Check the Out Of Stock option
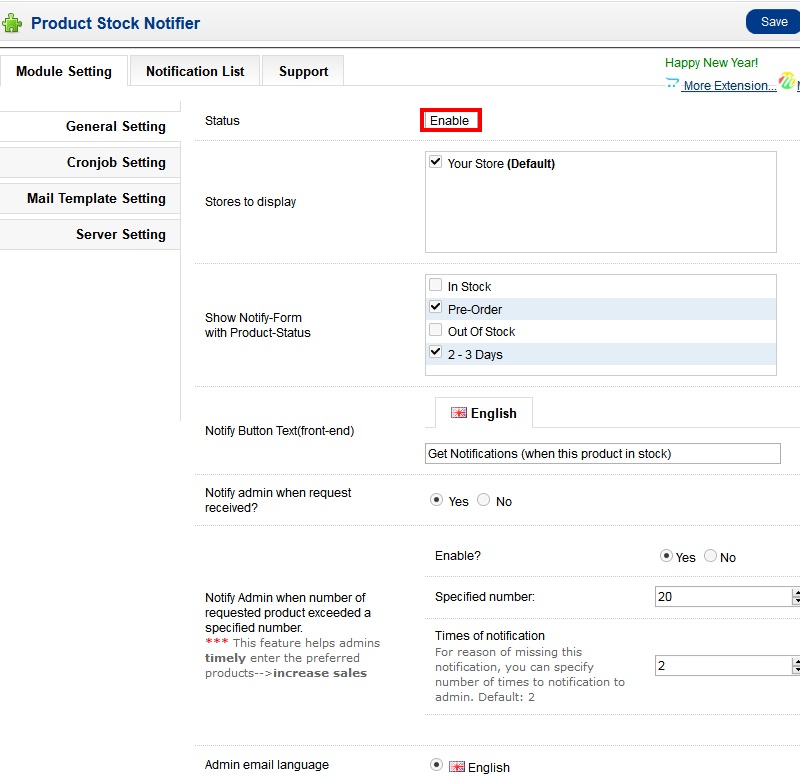Viewport: 800px width, 780px height. [x=435, y=330]
